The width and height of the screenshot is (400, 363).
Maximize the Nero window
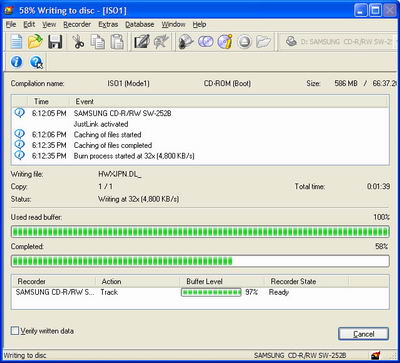(x=375, y=11)
